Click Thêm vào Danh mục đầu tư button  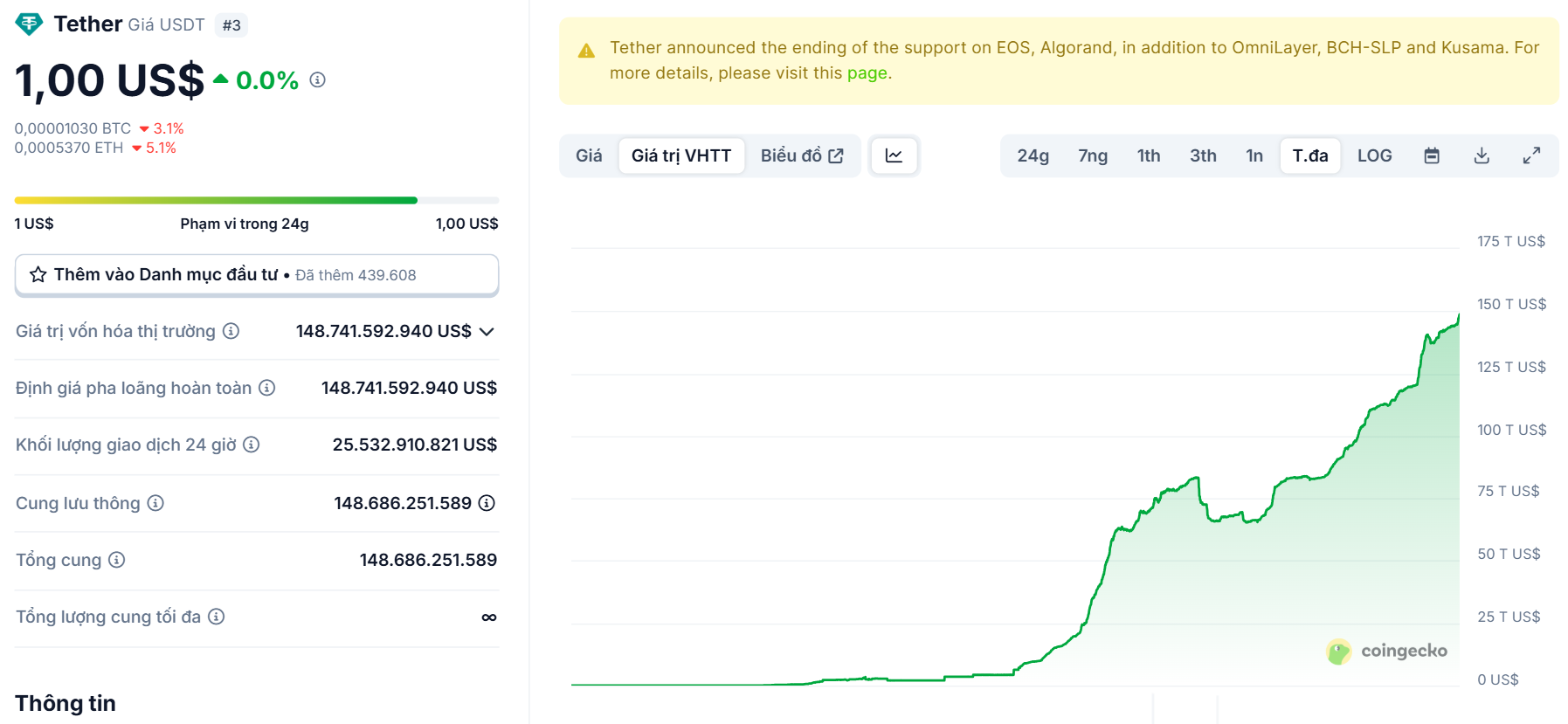pos(257,275)
